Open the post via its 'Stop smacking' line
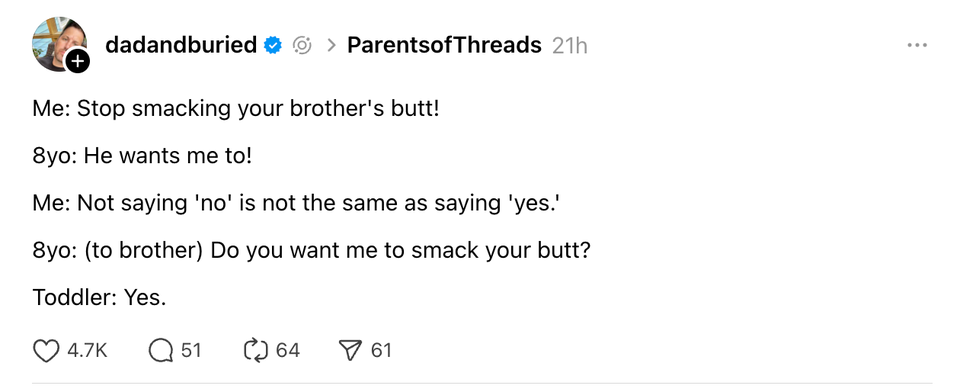This screenshot has width=960, height=392. coord(236,109)
